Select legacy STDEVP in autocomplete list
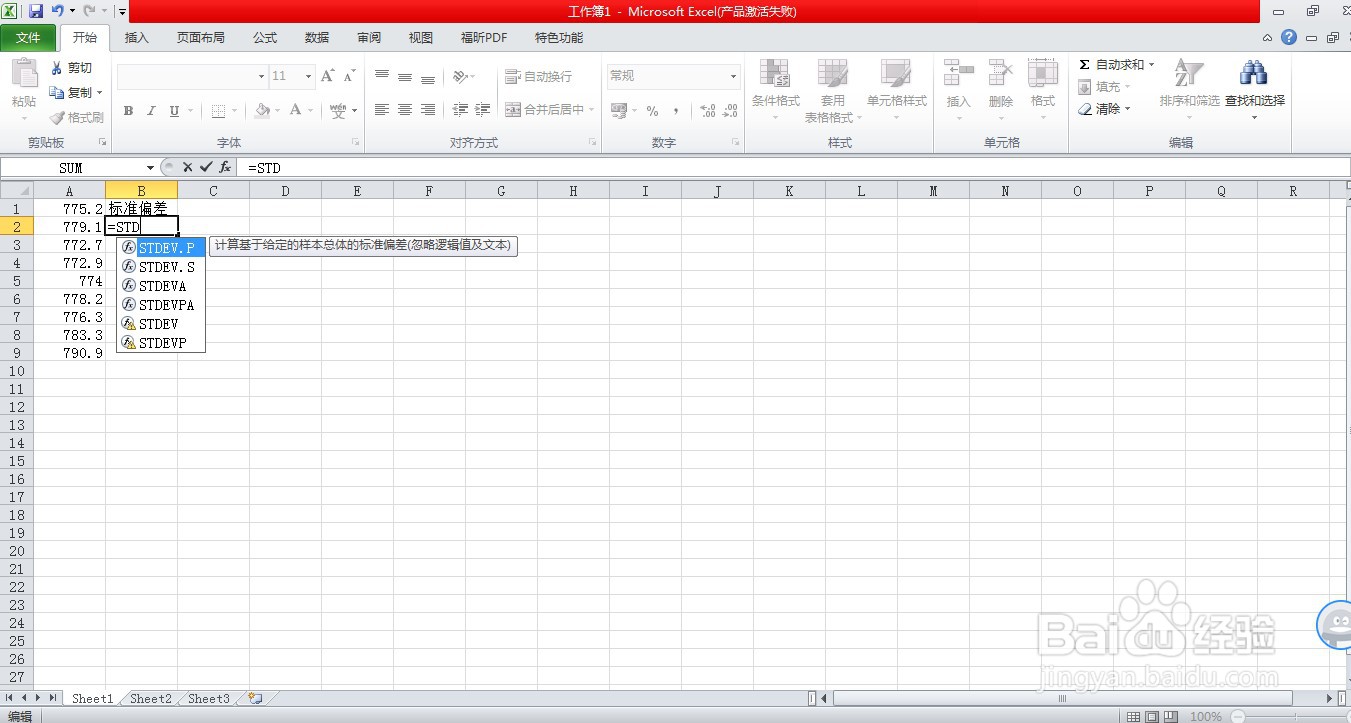Image resolution: width=1351 pixels, height=723 pixels. click(x=161, y=343)
